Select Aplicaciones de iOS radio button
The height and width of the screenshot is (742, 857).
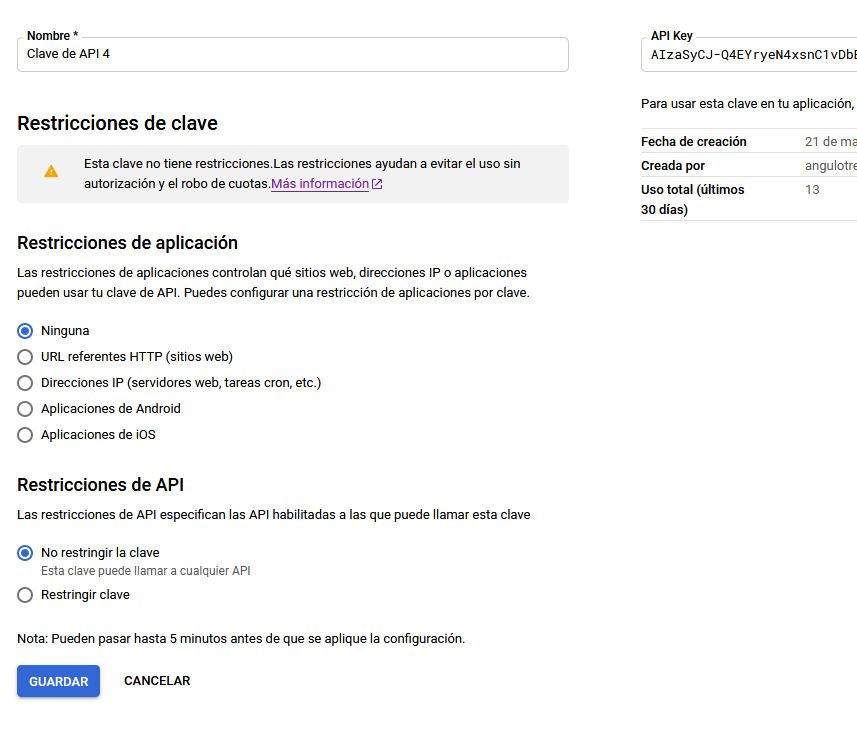click(x=25, y=435)
